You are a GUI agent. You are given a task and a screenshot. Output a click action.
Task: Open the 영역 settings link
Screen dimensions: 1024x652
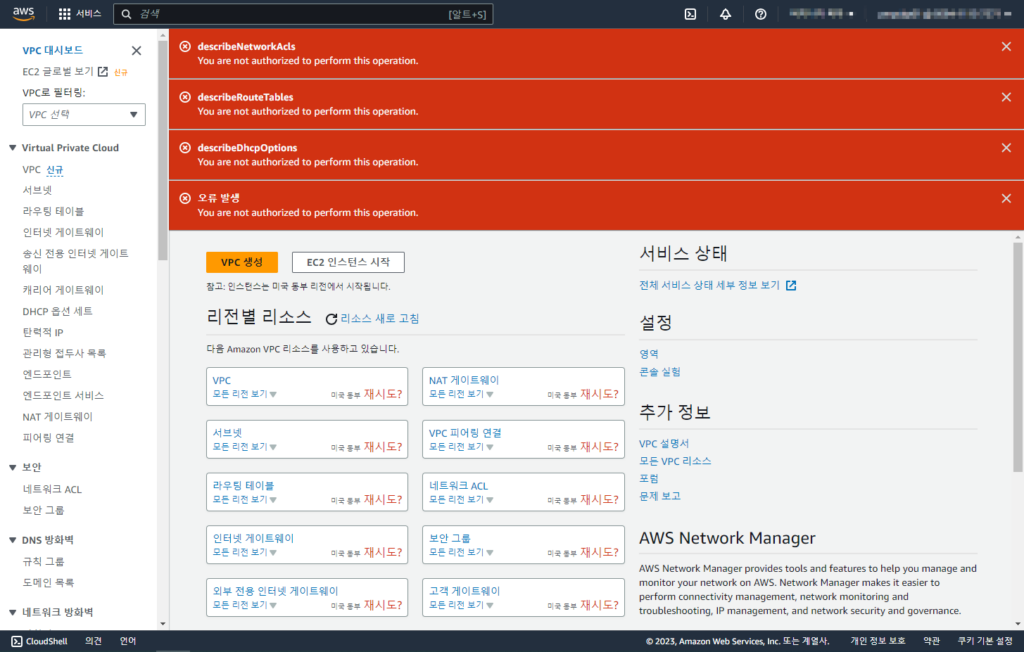648,353
